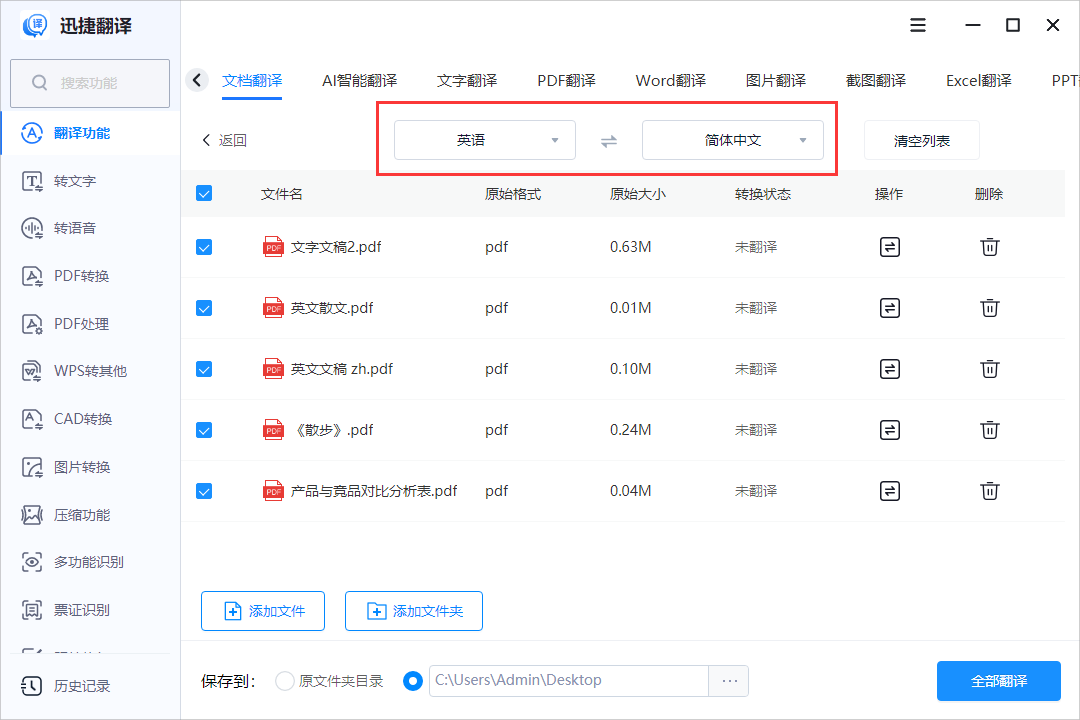Click the 清空列表 button
Image resolution: width=1080 pixels, height=720 pixels.
(922, 141)
